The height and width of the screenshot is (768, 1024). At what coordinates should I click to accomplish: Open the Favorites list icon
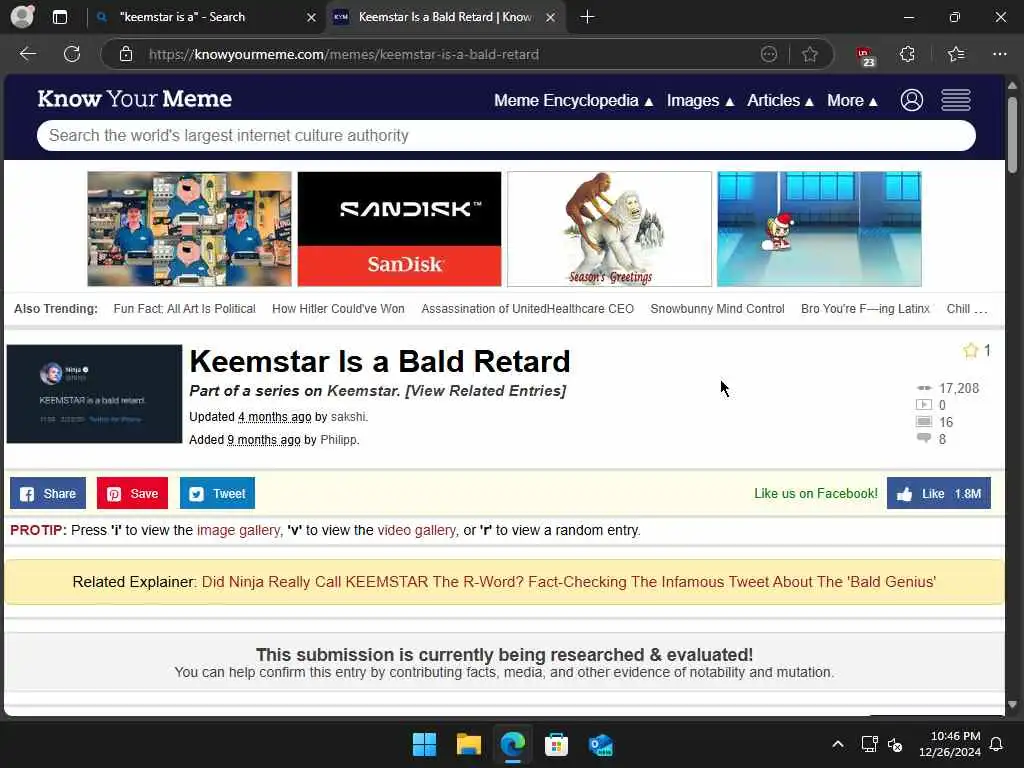955,54
